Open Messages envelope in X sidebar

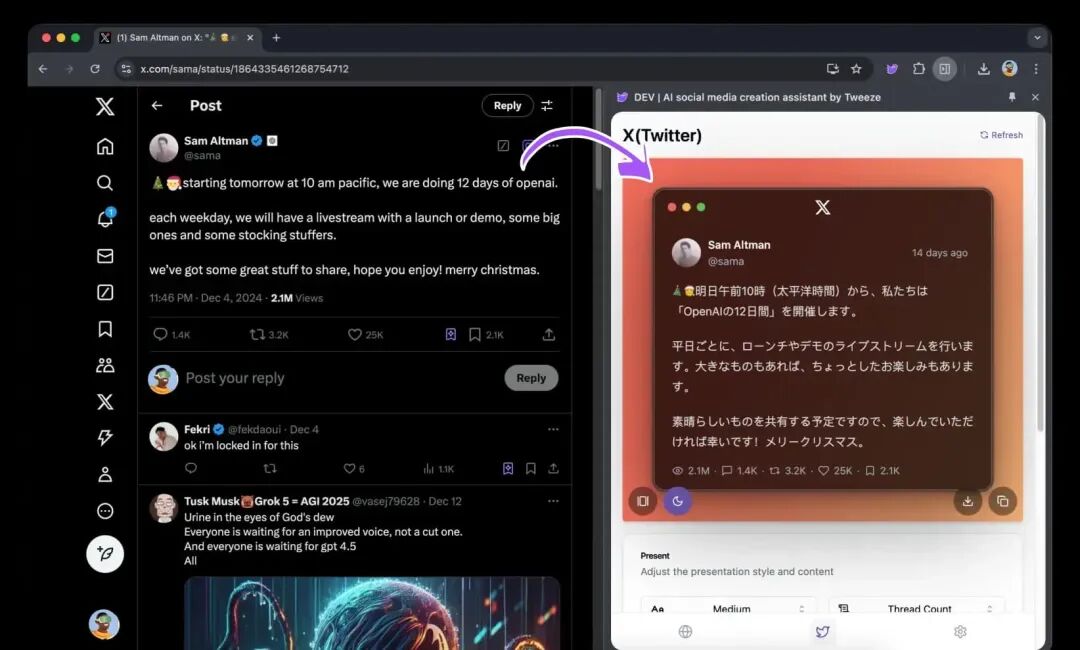click(105, 256)
